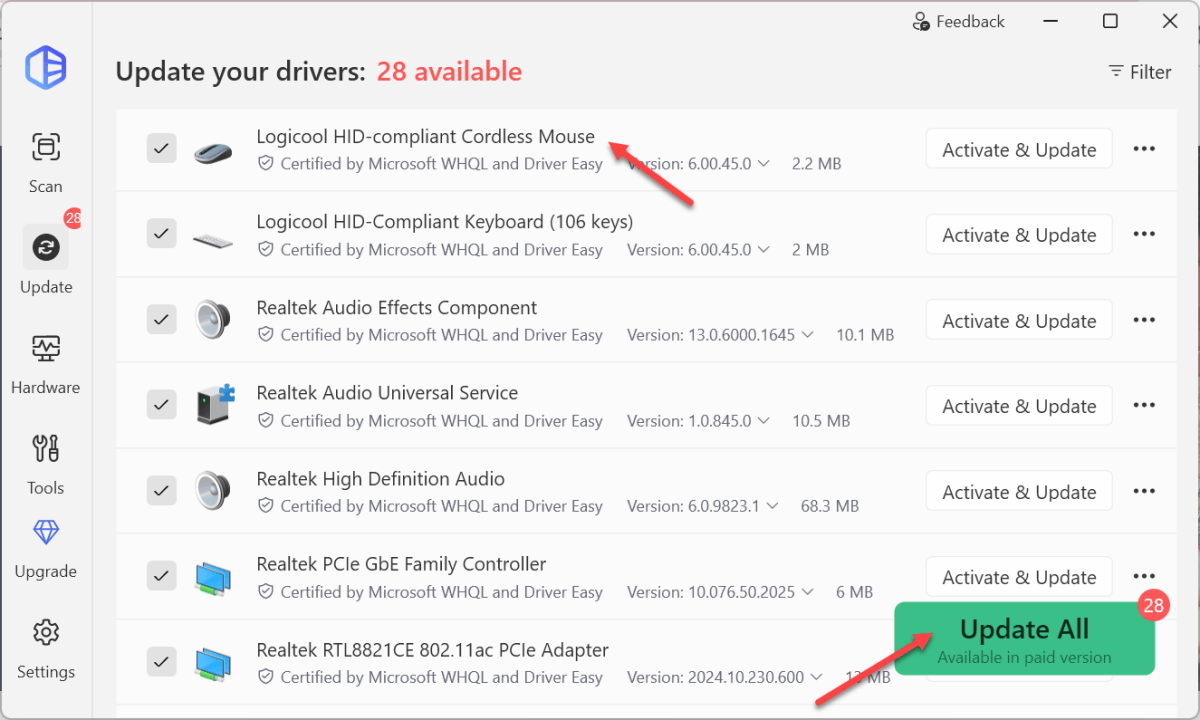Viewport: 1200px width, 720px height.
Task: Activate & Update the Realtek PCIe GbE Family Controller
Action: pyautogui.click(x=1018, y=576)
